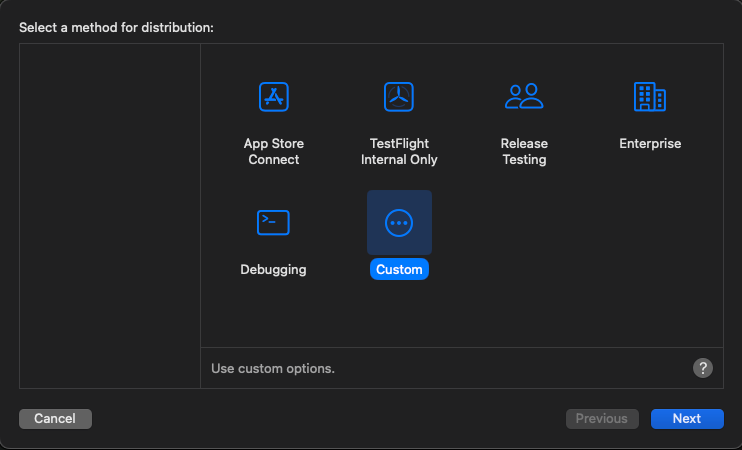Image resolution: width=742 pixels, height=450 pixels.
Task: Click the "Use custom options." description text
Action: point(273,368)
